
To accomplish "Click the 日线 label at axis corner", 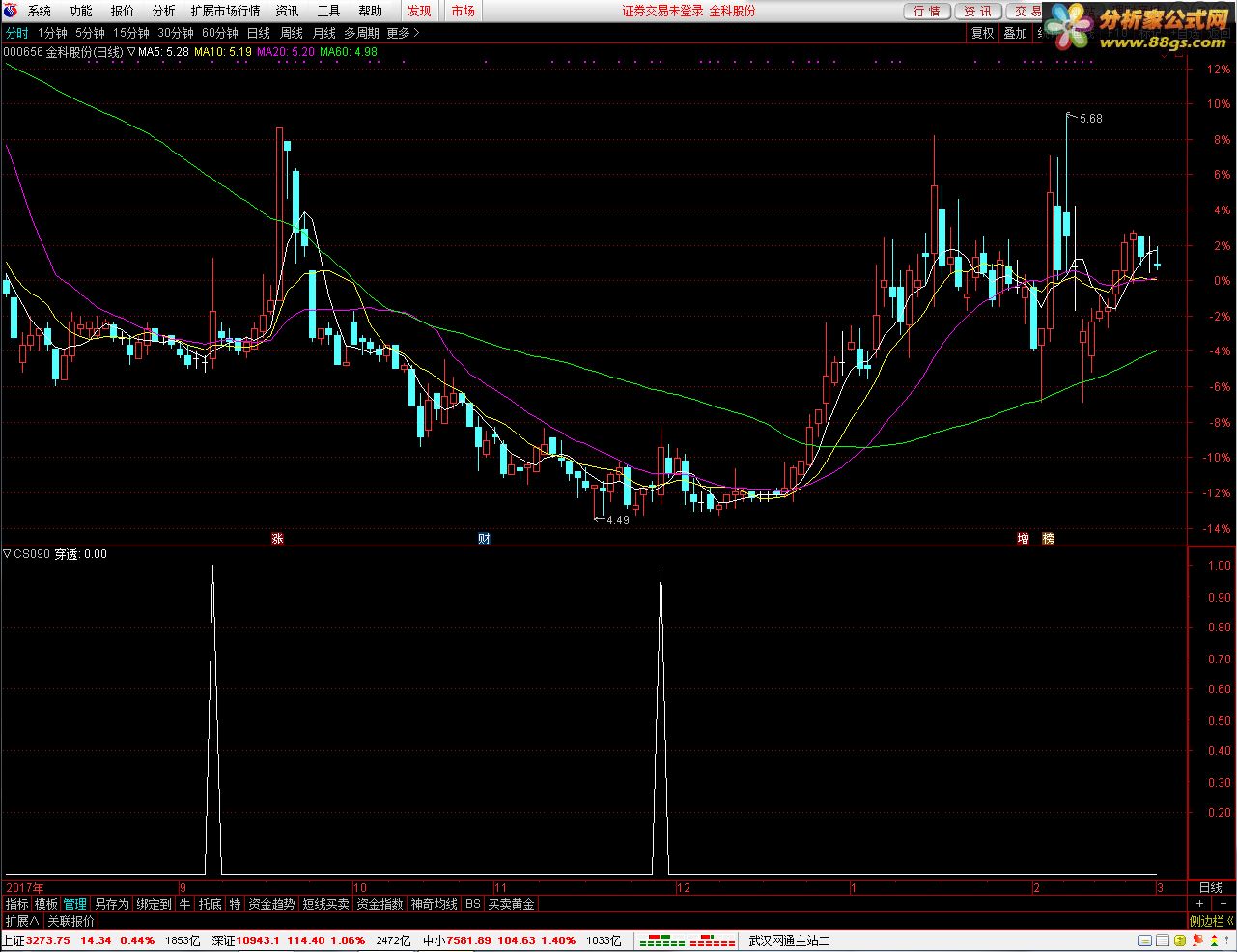I will [1210, 887].
